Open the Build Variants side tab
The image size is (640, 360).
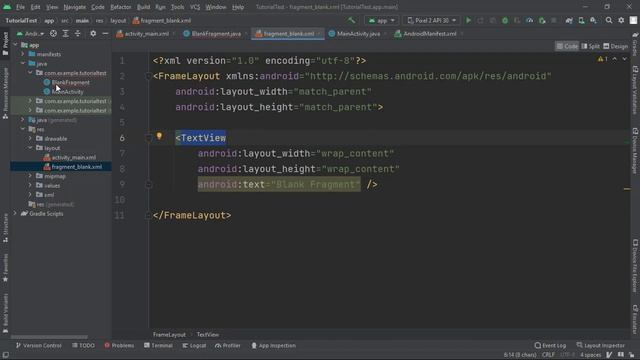[x=5, y=313]
